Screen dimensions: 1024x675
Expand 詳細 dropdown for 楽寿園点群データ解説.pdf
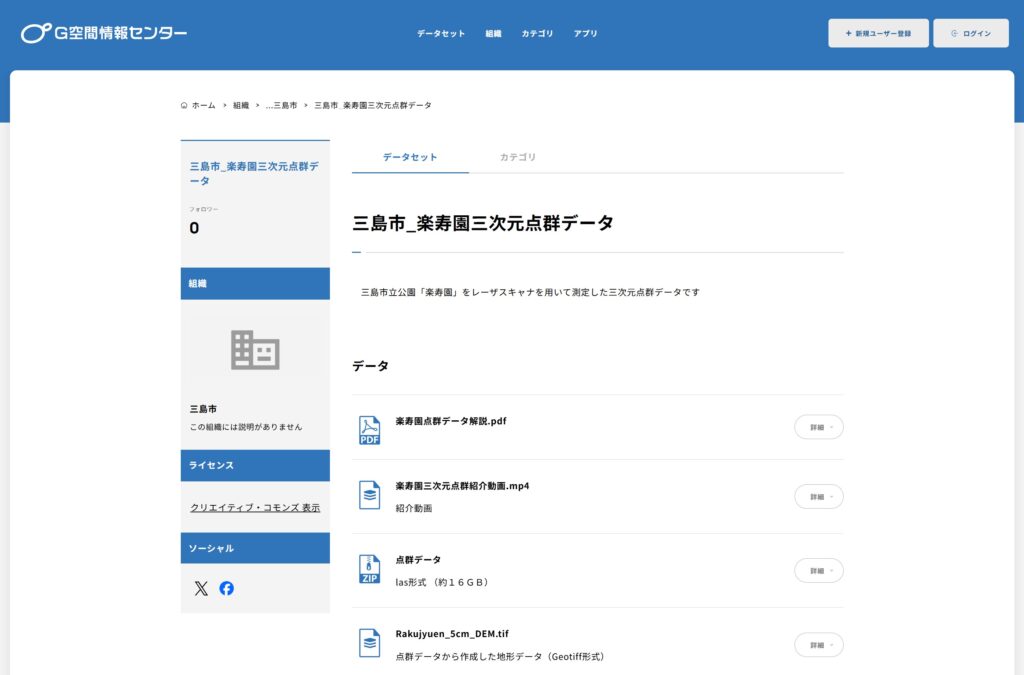pos(818,427)
